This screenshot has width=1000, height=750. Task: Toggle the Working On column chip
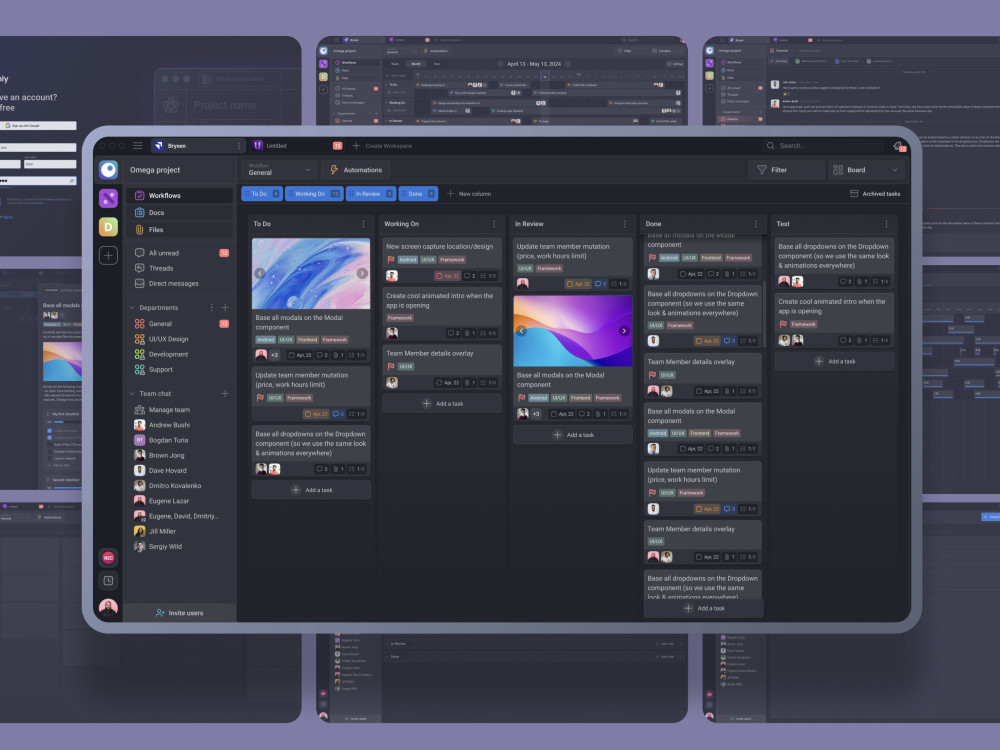(314, 194)
